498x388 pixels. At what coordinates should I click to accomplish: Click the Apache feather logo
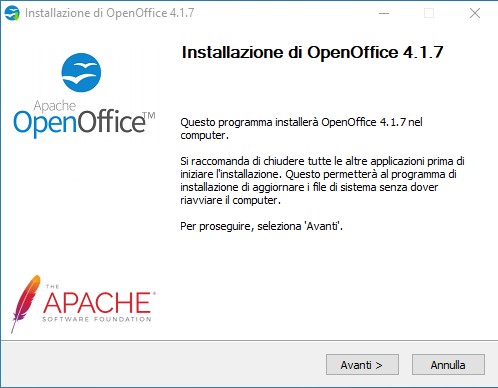point(26,304)
